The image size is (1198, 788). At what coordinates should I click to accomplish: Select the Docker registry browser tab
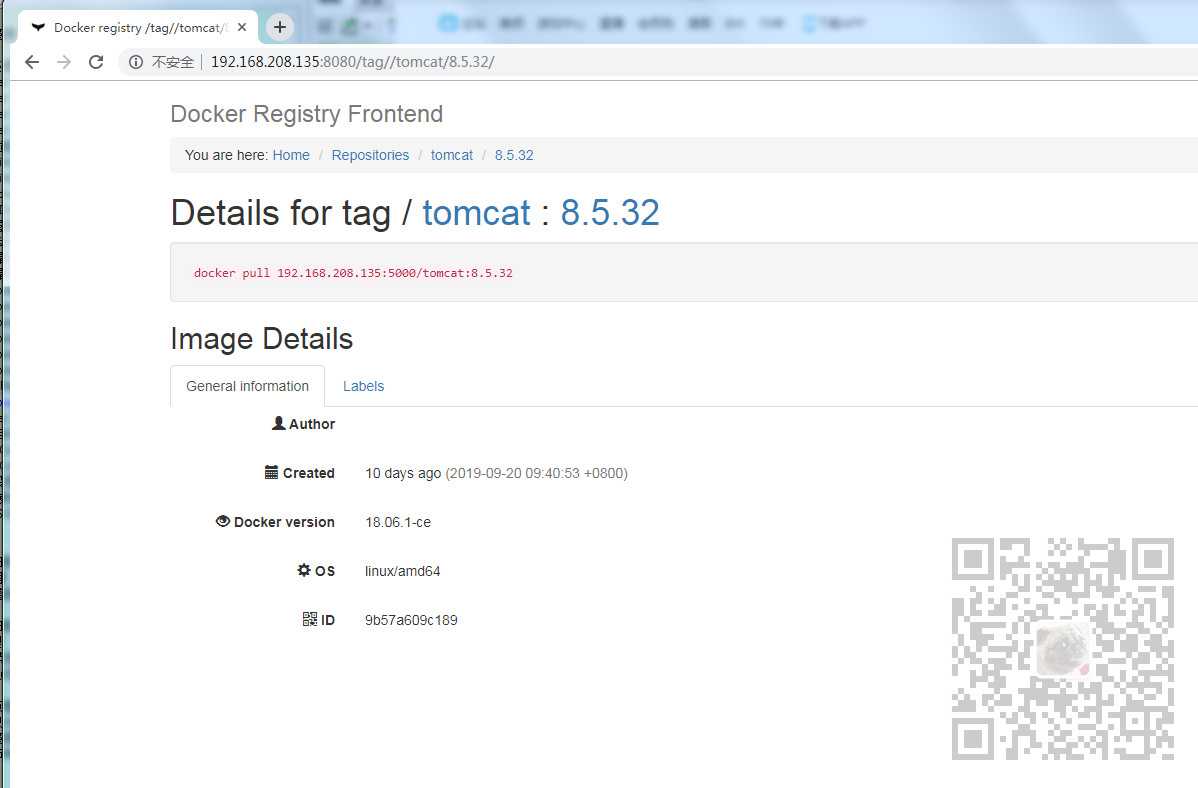(138, 28)
